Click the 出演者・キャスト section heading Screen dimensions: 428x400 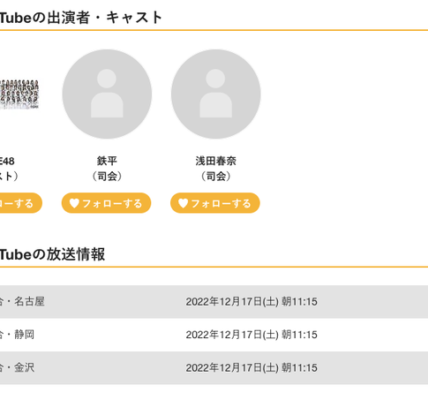pyautogui.click(x=81, y=17)
